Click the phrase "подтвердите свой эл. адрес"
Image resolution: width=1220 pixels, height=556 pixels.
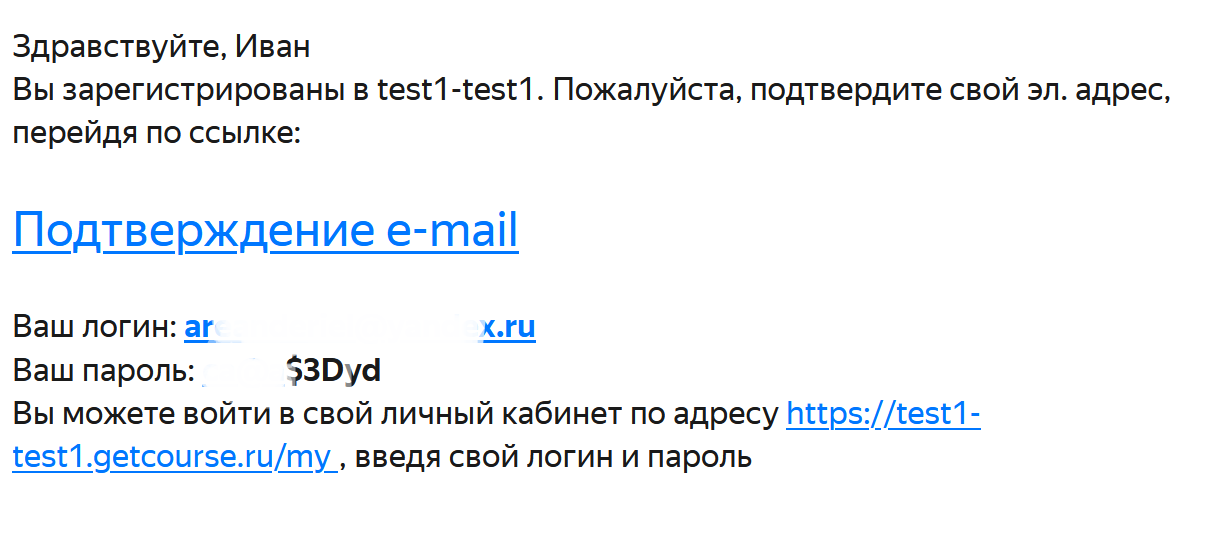tap(960, 90)
